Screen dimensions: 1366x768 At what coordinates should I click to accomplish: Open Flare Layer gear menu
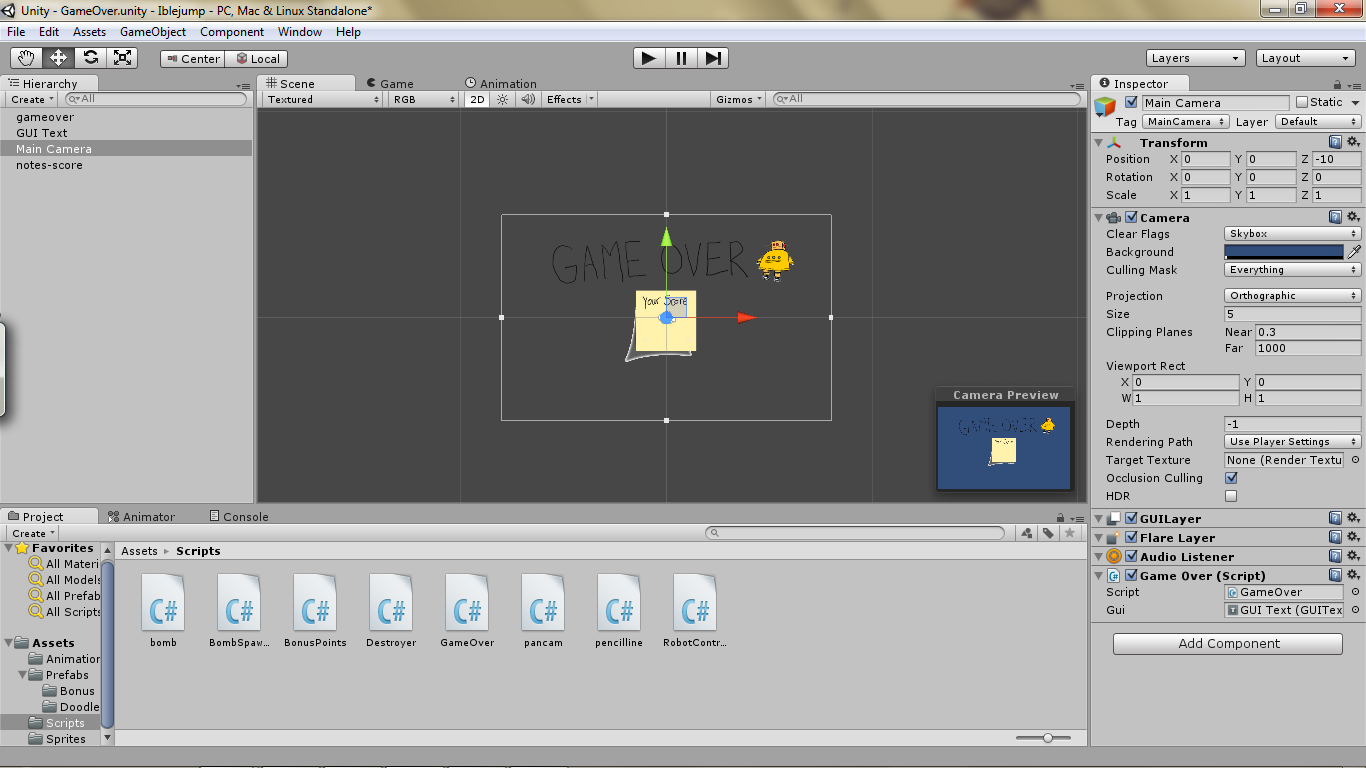point(1353,537)
